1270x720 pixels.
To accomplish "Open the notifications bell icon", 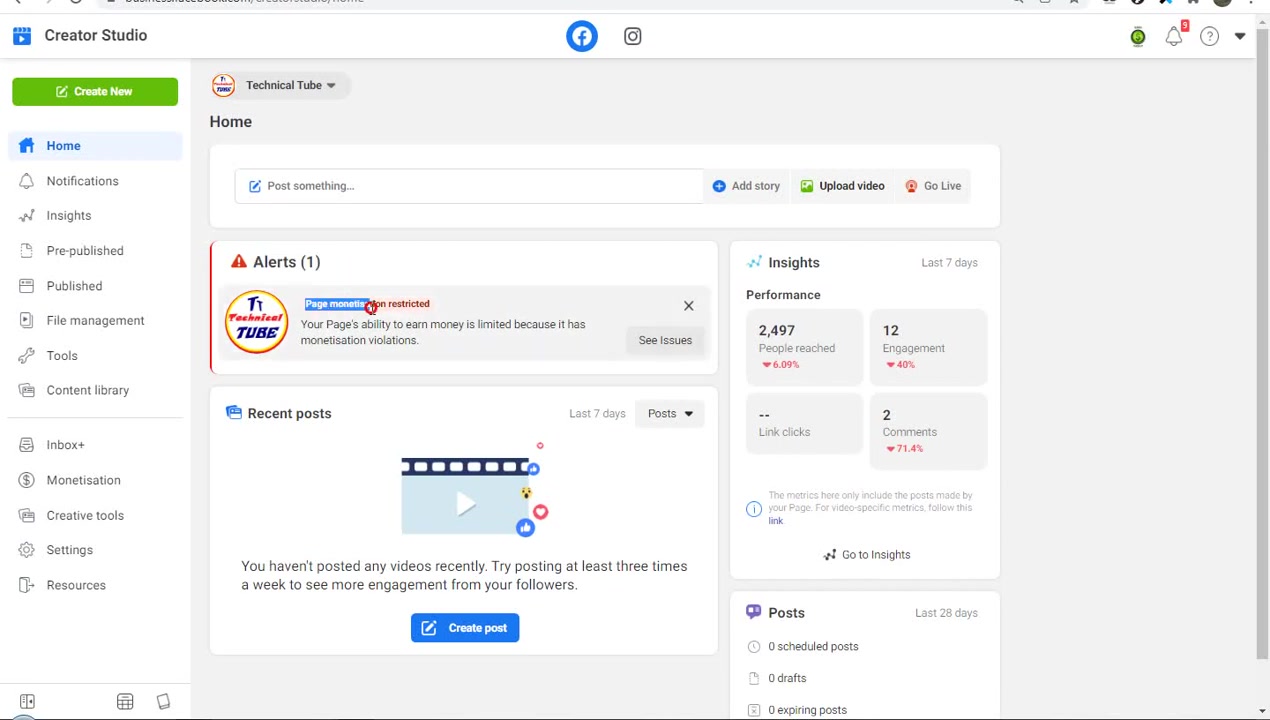I will 1174,37.
